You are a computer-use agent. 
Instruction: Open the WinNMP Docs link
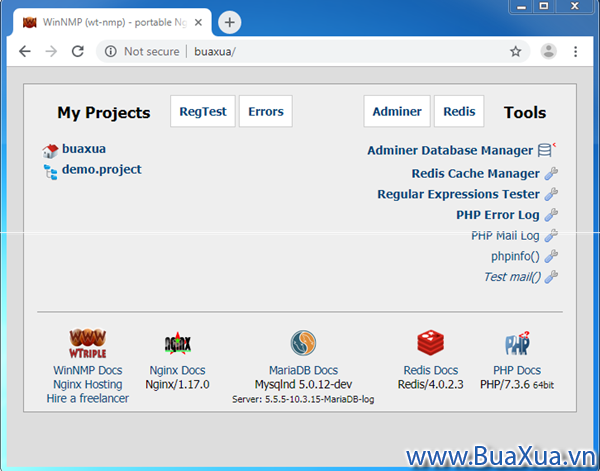pos(88,370)
